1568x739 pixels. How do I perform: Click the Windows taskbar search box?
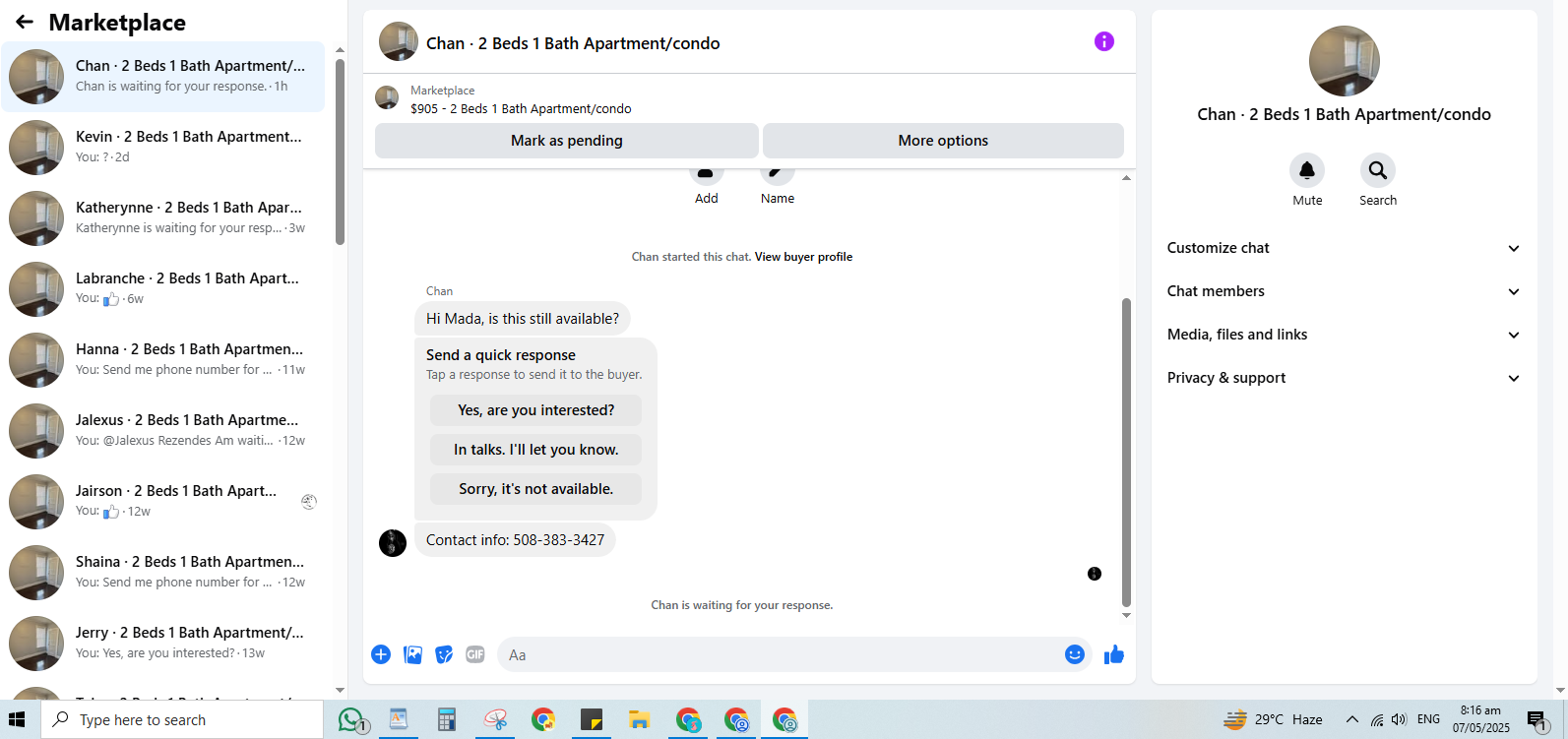[x=182, y=720]
